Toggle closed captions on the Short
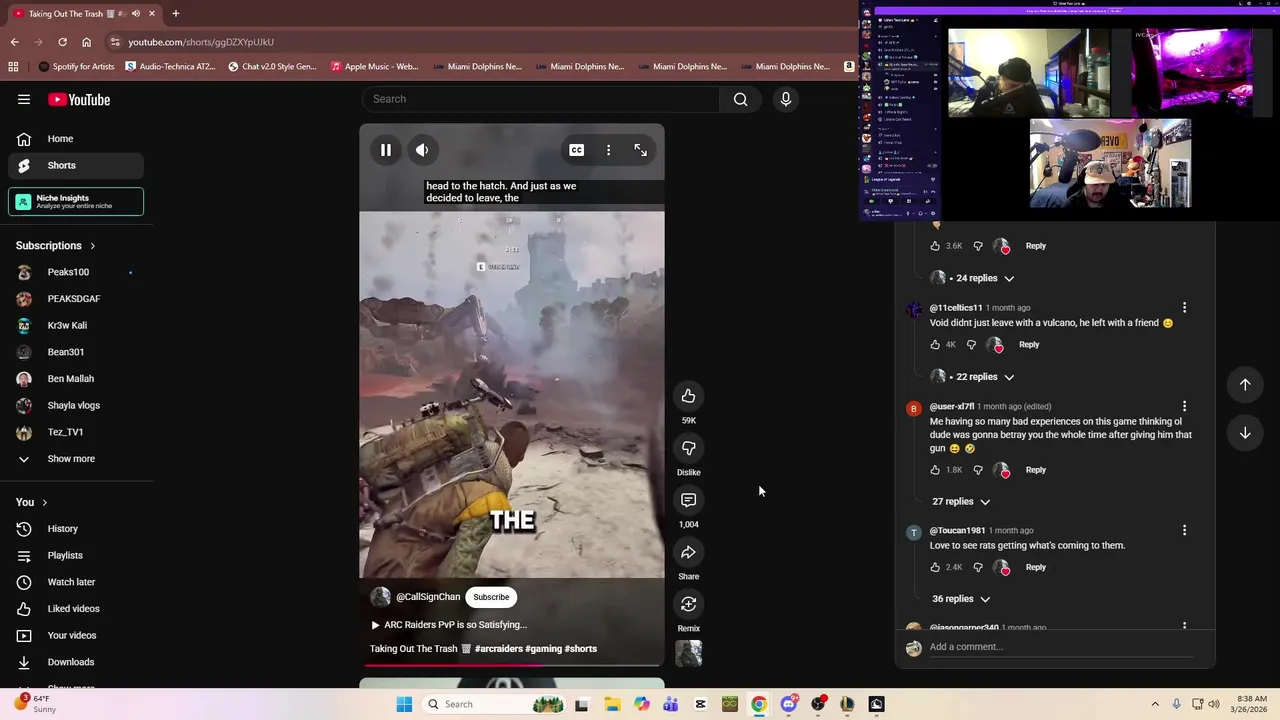Screen dimensions: 1280x720 577,150
